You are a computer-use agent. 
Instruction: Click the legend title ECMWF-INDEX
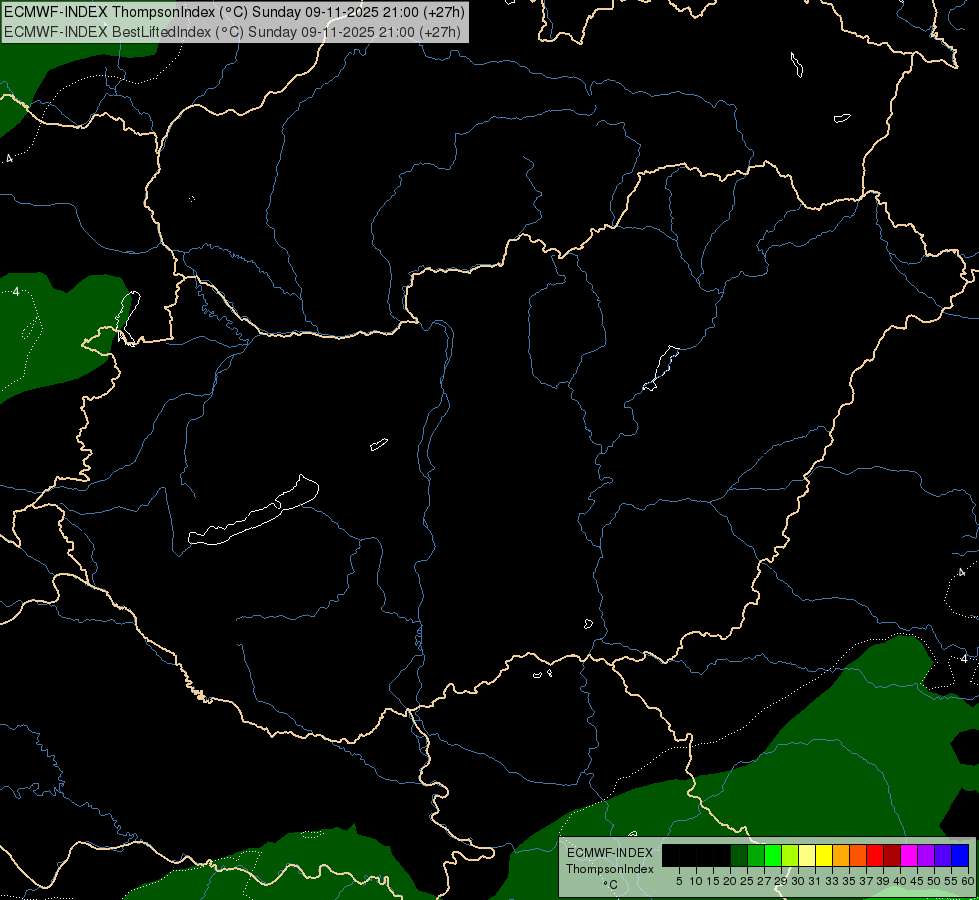[610, 853]
